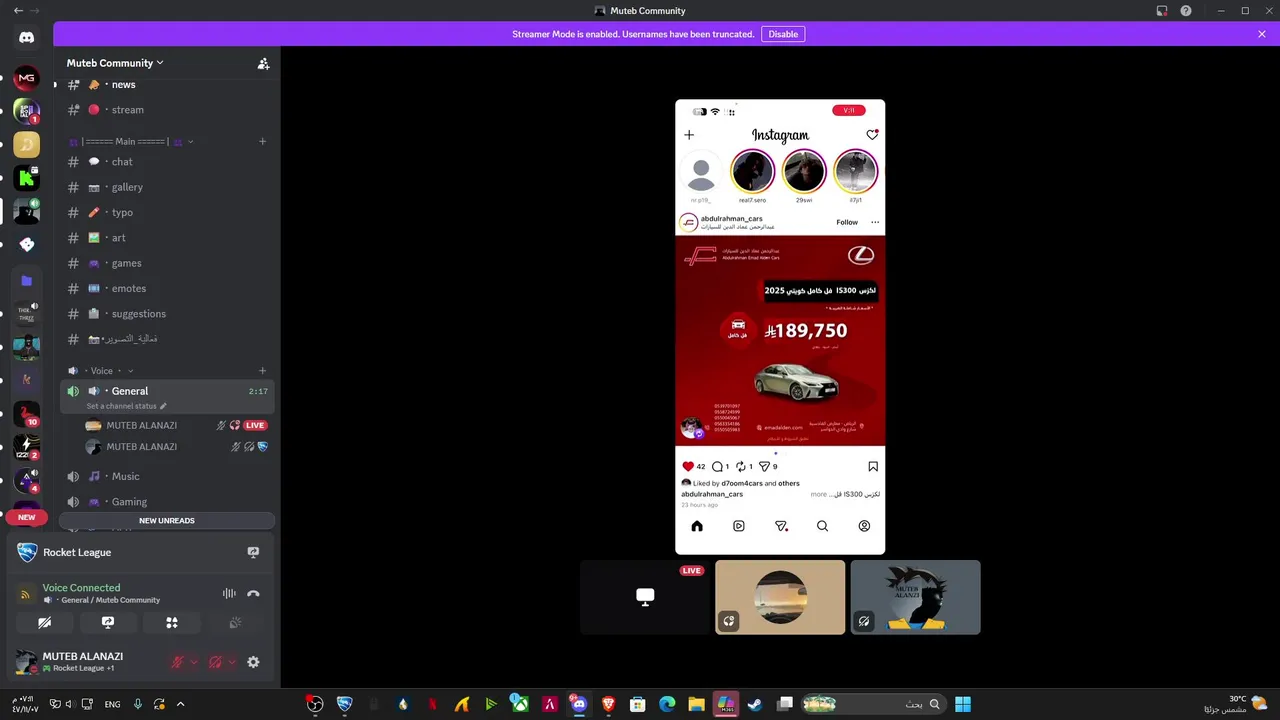Open ENG language switcher in system tray
Viewport: 1280px width, 720px height.
[x=112, y=704]
